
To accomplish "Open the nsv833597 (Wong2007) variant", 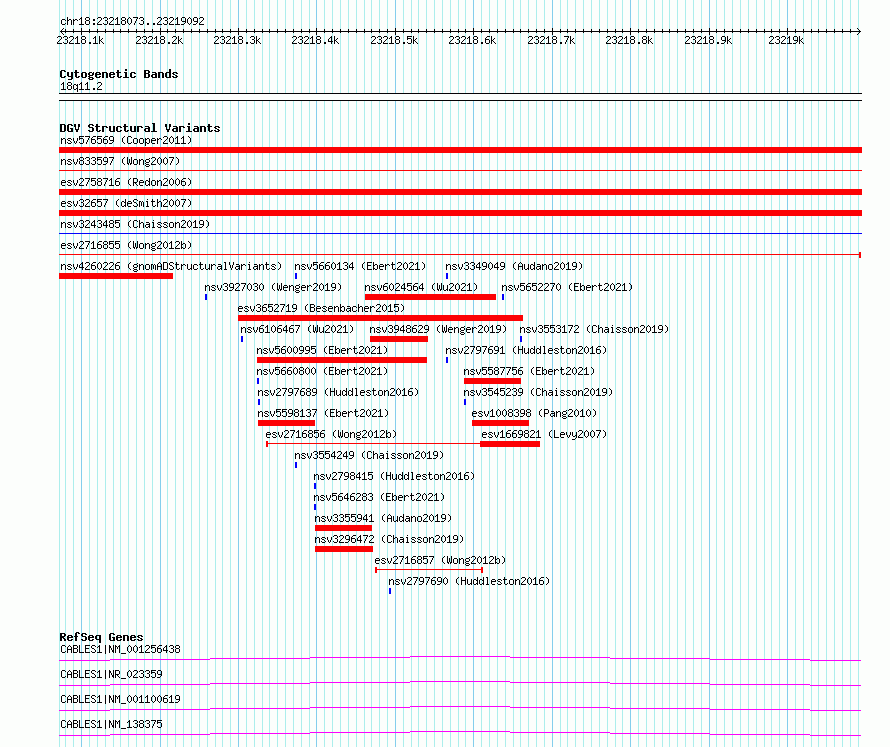I will pos(120,161).
